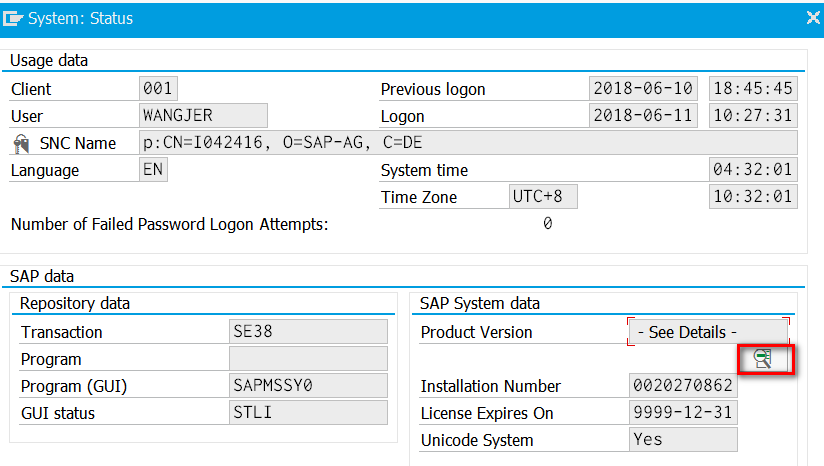Click the Previous logon date field
The image size is (824, 466).
pos(643,89)
